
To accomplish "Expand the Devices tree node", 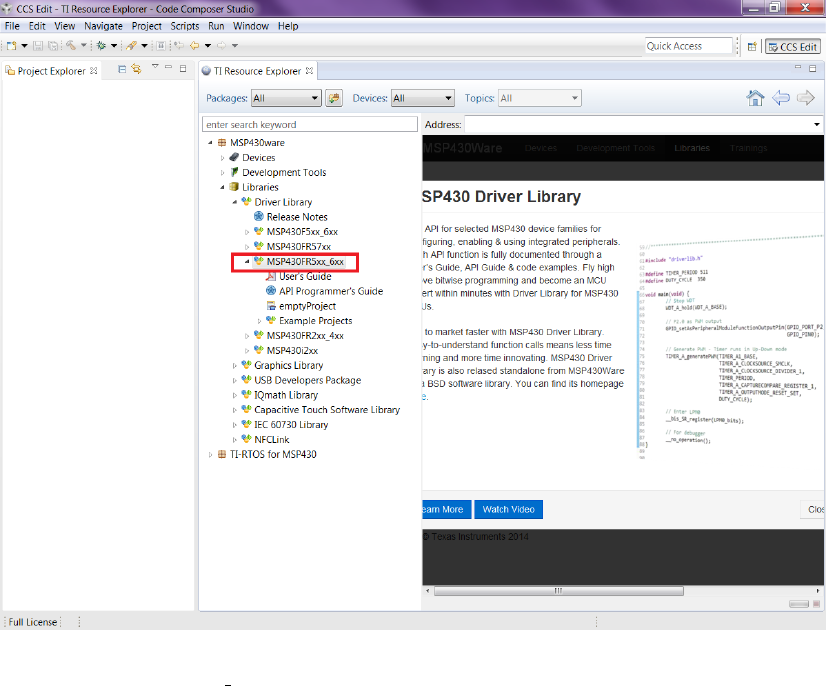I will 222,158.
